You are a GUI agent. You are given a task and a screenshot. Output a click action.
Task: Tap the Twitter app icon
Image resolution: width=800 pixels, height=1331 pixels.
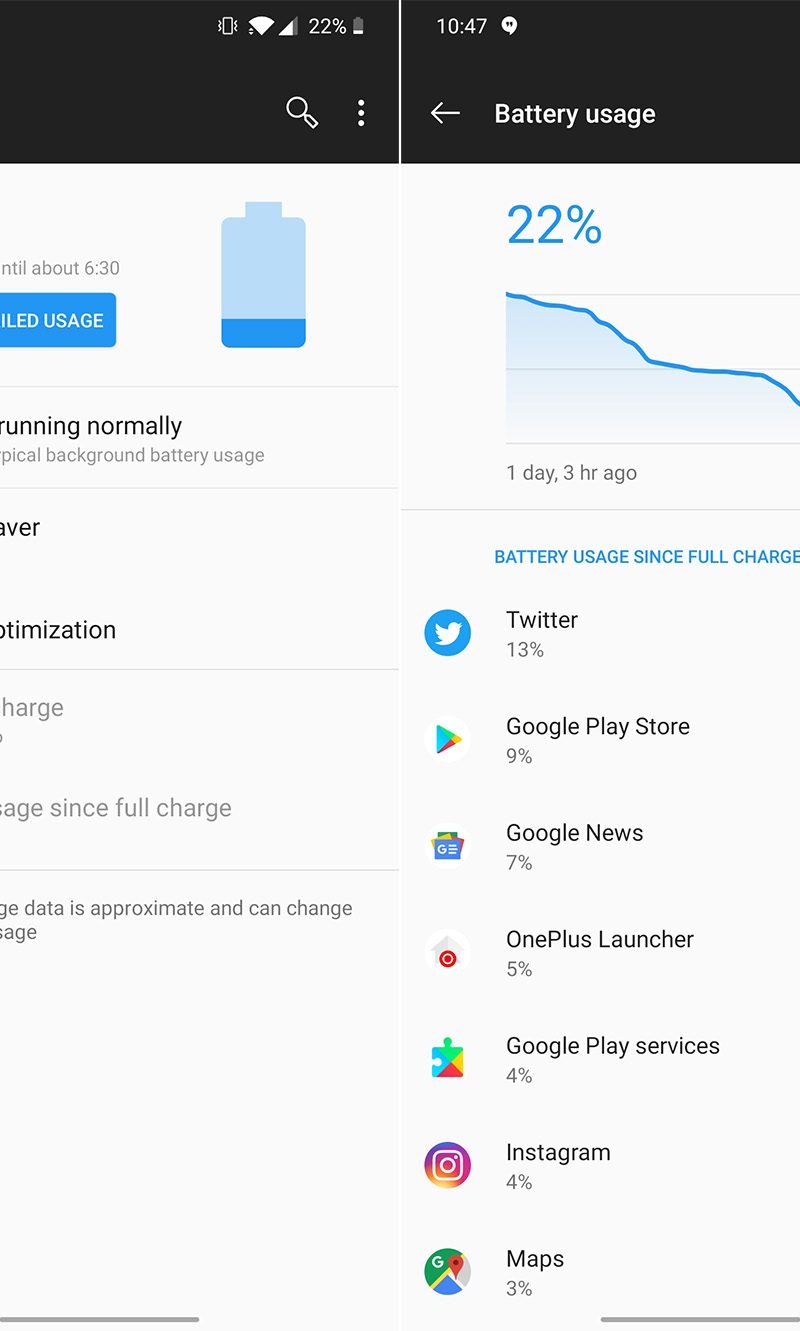coord(447,633)
